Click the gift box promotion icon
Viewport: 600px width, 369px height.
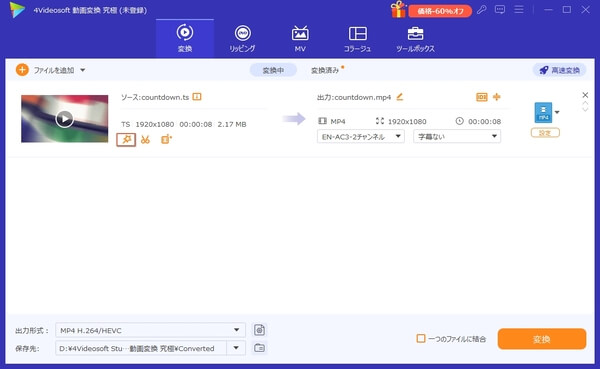coord(398,10)
